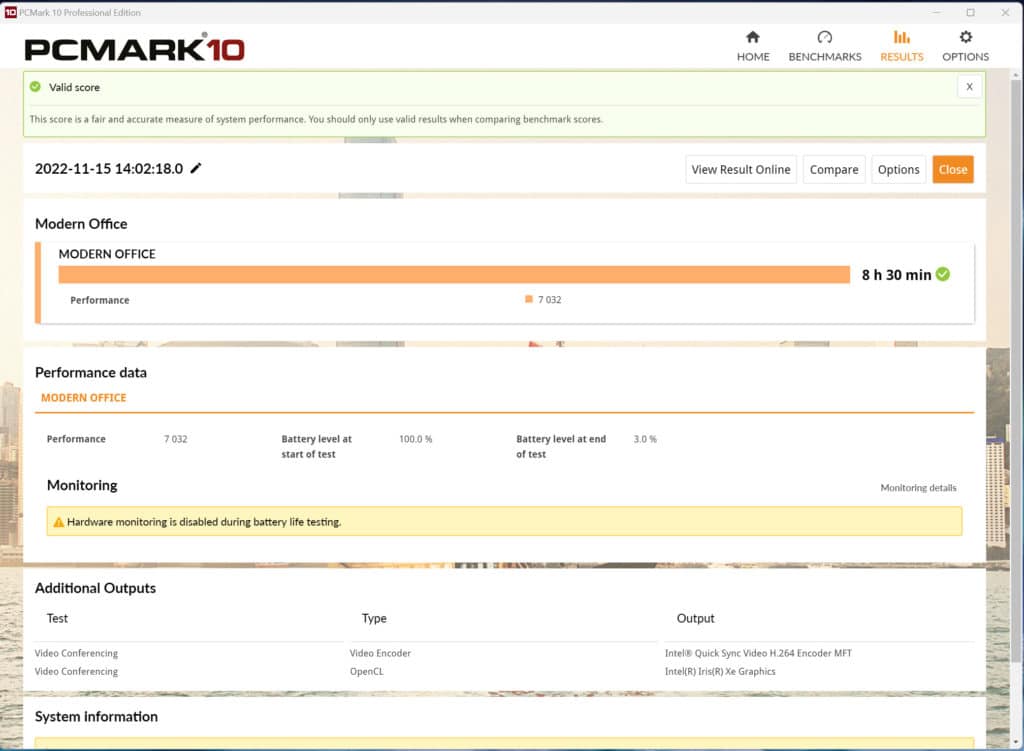Click the scrollbar down arrow
The width and height of the screenshot is (1024, 751).
coord(1016,743)
